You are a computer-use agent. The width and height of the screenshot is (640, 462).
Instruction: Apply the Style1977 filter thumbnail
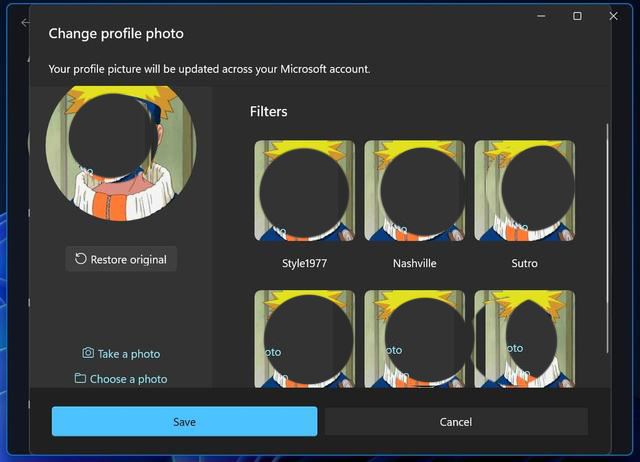coord(304,191)
